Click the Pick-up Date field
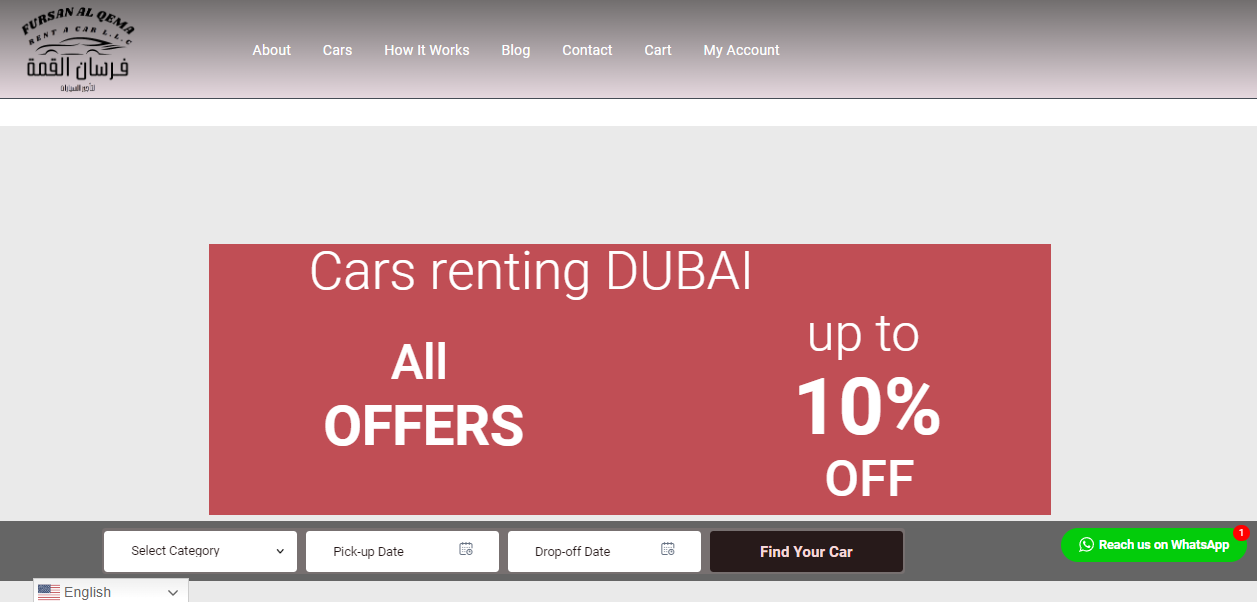Image resolution: width=1257 pixels, height=602 pixels. coord(402,551)
